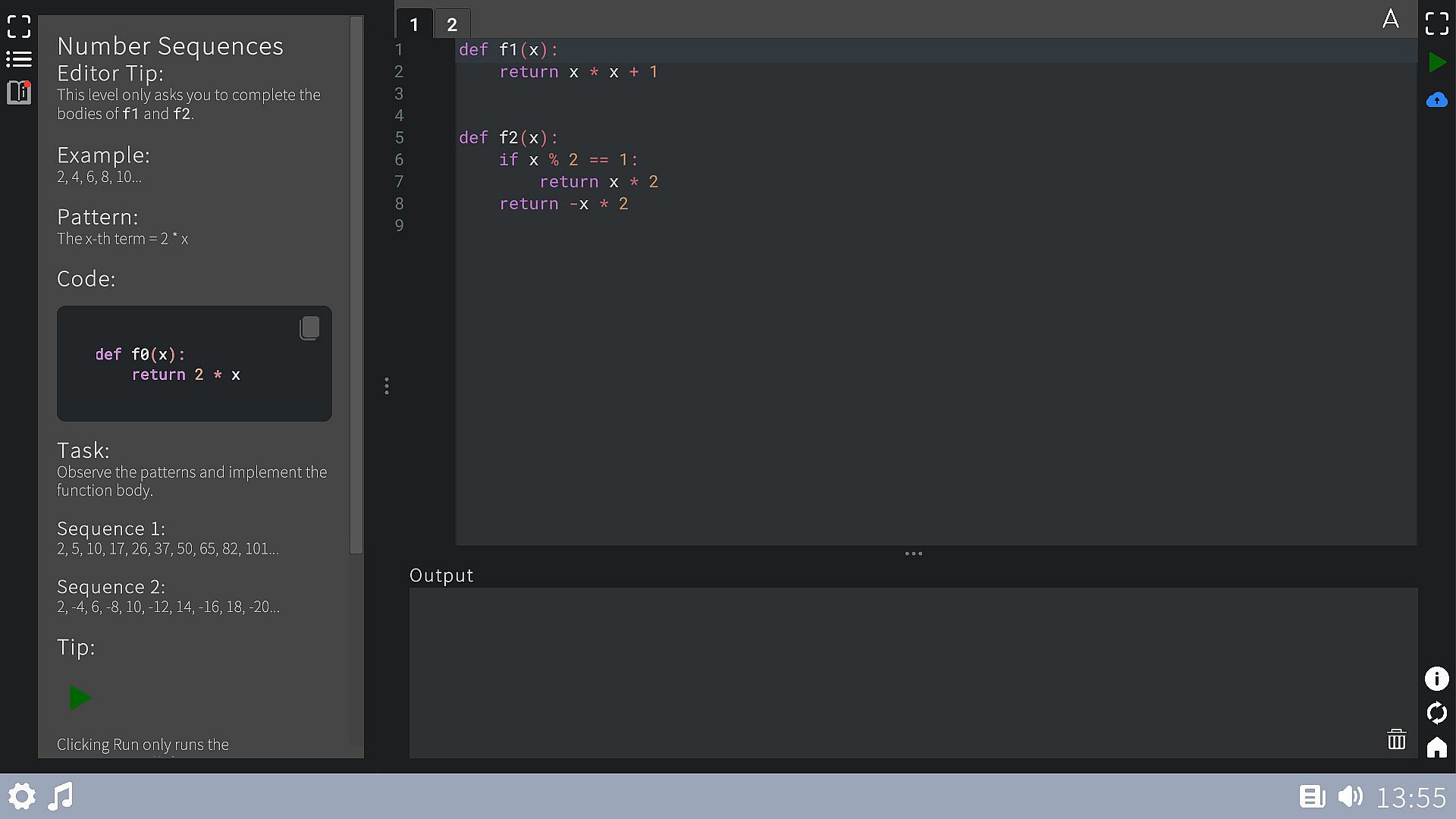Open the documentation book icon
Viewport: 1456px width, 819px height.
(19, 93)
